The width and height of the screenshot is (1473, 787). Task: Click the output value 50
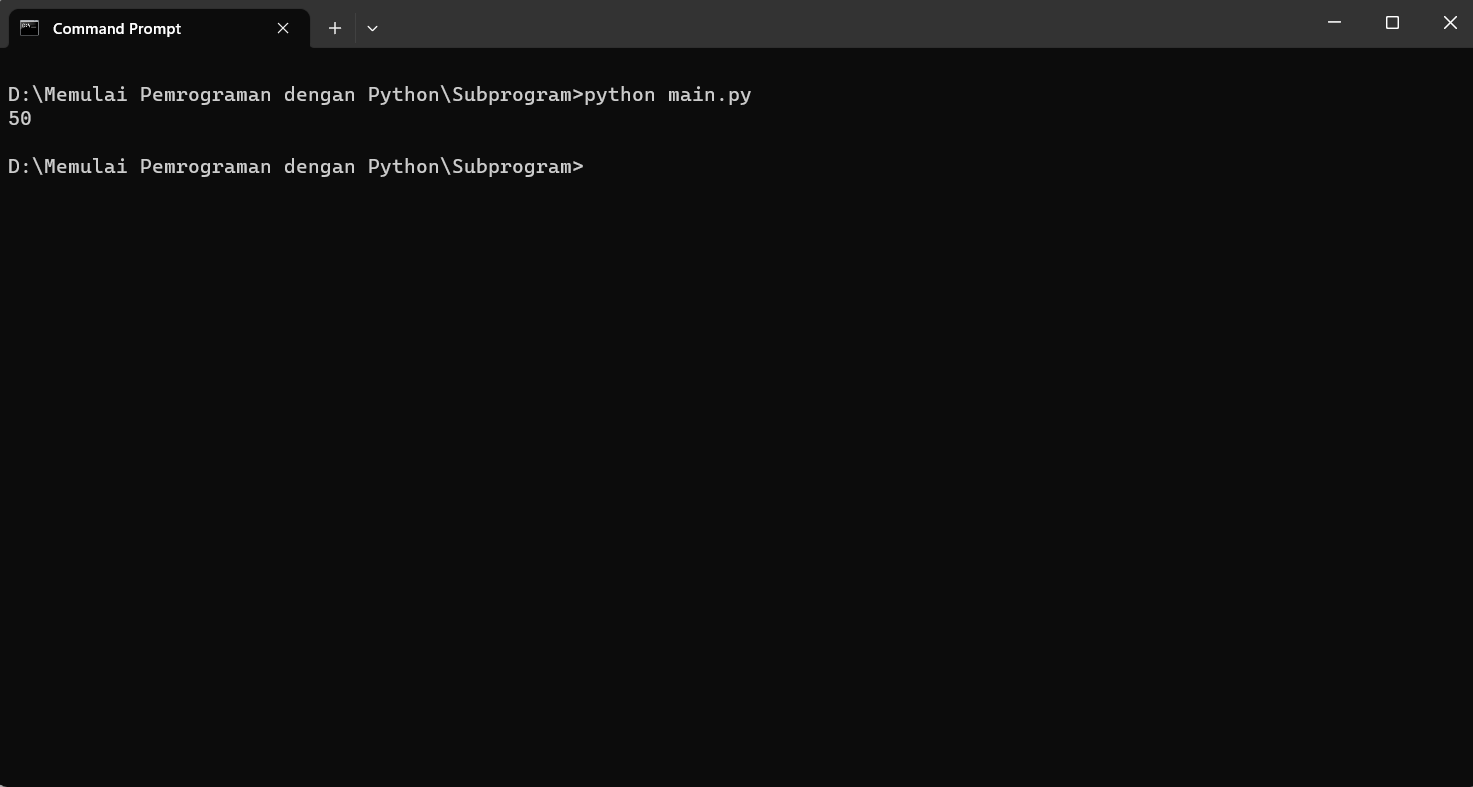tap(20, 119)
